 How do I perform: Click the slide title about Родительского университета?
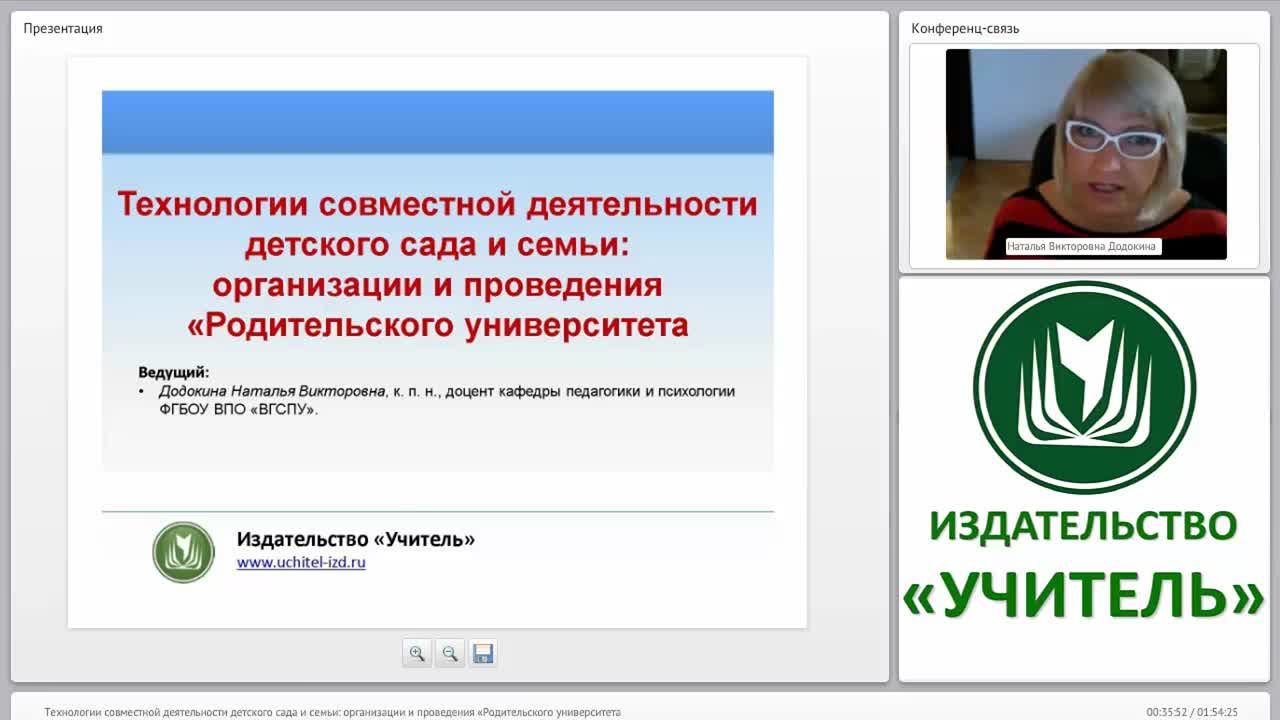point(438,264)
